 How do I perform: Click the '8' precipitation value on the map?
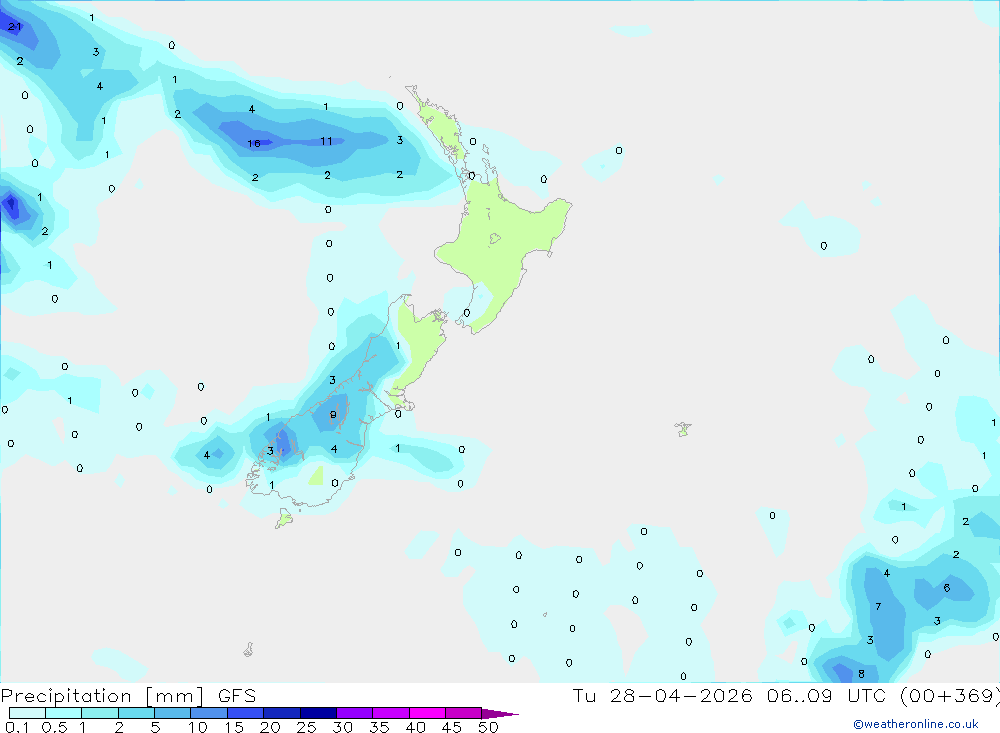[862, 674]
